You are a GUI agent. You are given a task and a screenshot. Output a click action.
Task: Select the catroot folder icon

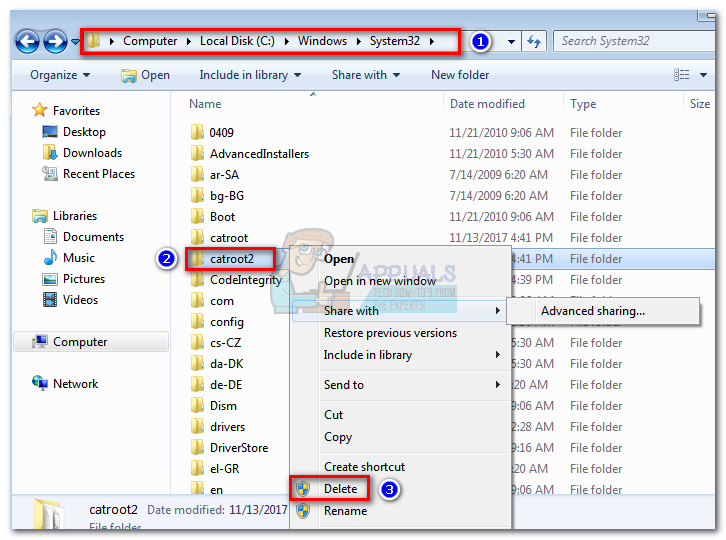pos(197,237)
